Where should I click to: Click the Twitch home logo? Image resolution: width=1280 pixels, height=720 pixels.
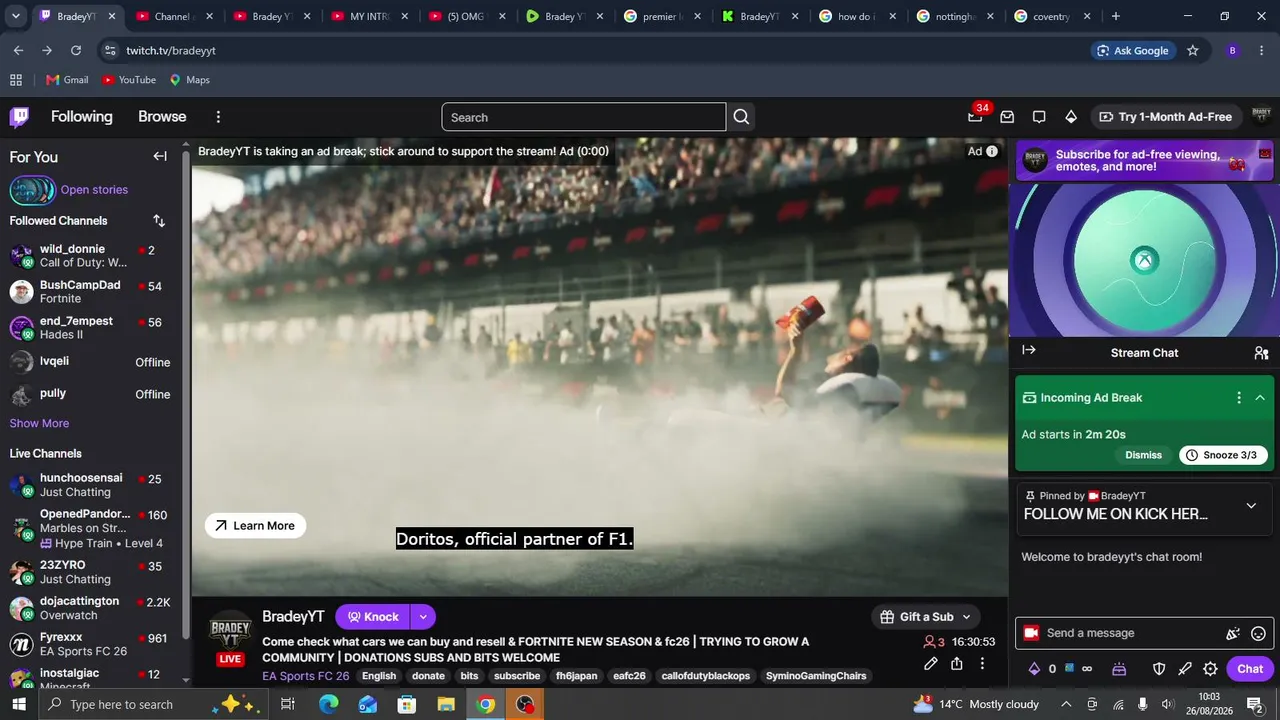[19, 117]
